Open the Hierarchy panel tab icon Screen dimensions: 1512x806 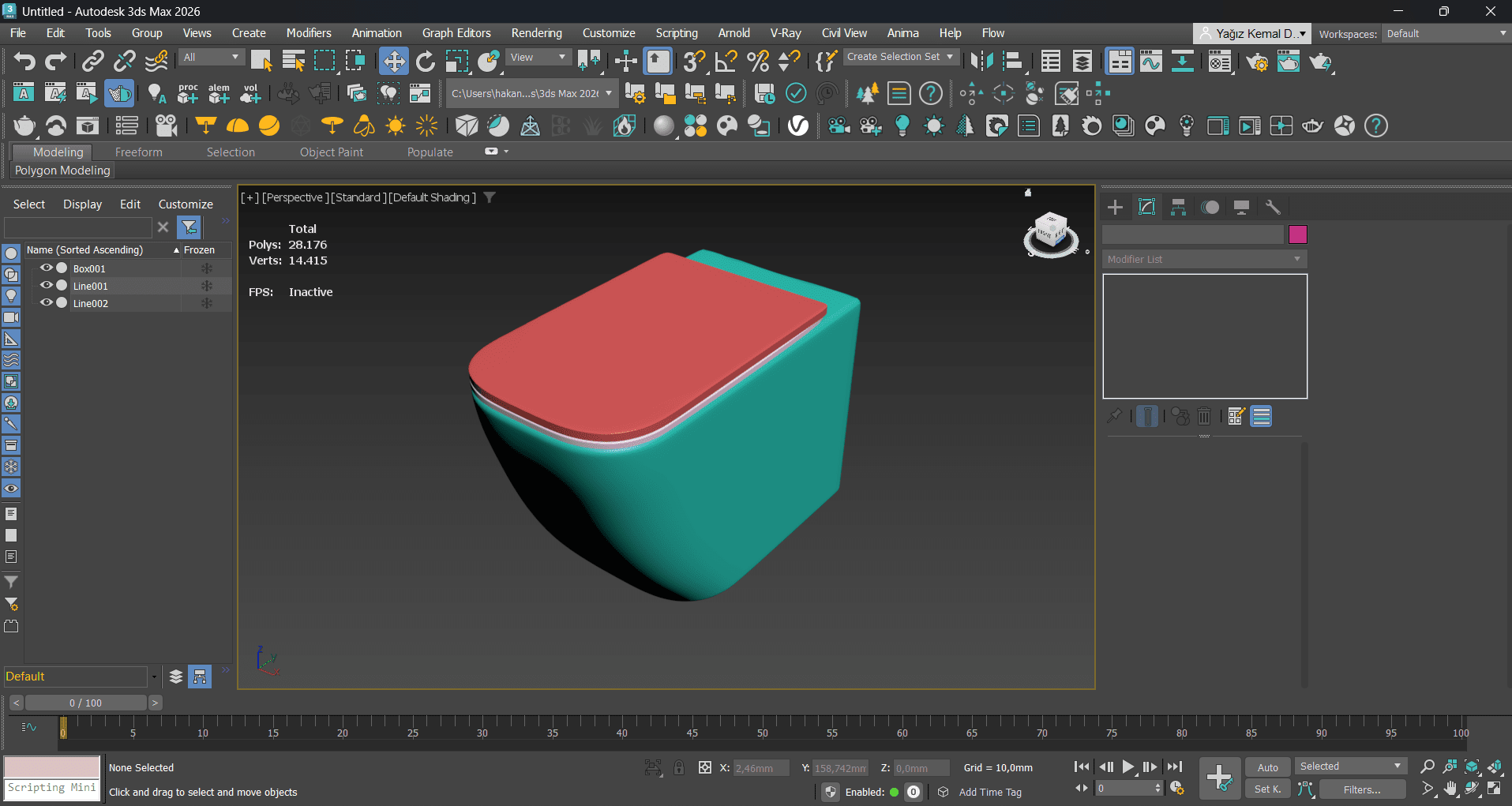point(1178,208)
